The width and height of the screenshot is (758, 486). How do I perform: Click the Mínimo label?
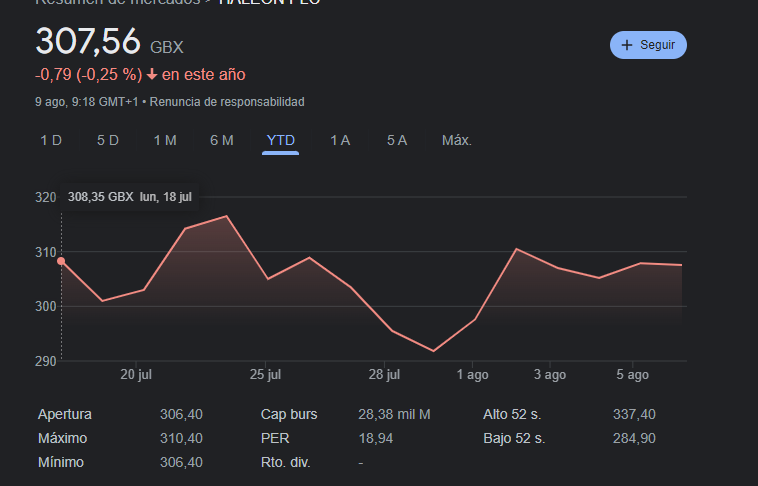(61, 462)
